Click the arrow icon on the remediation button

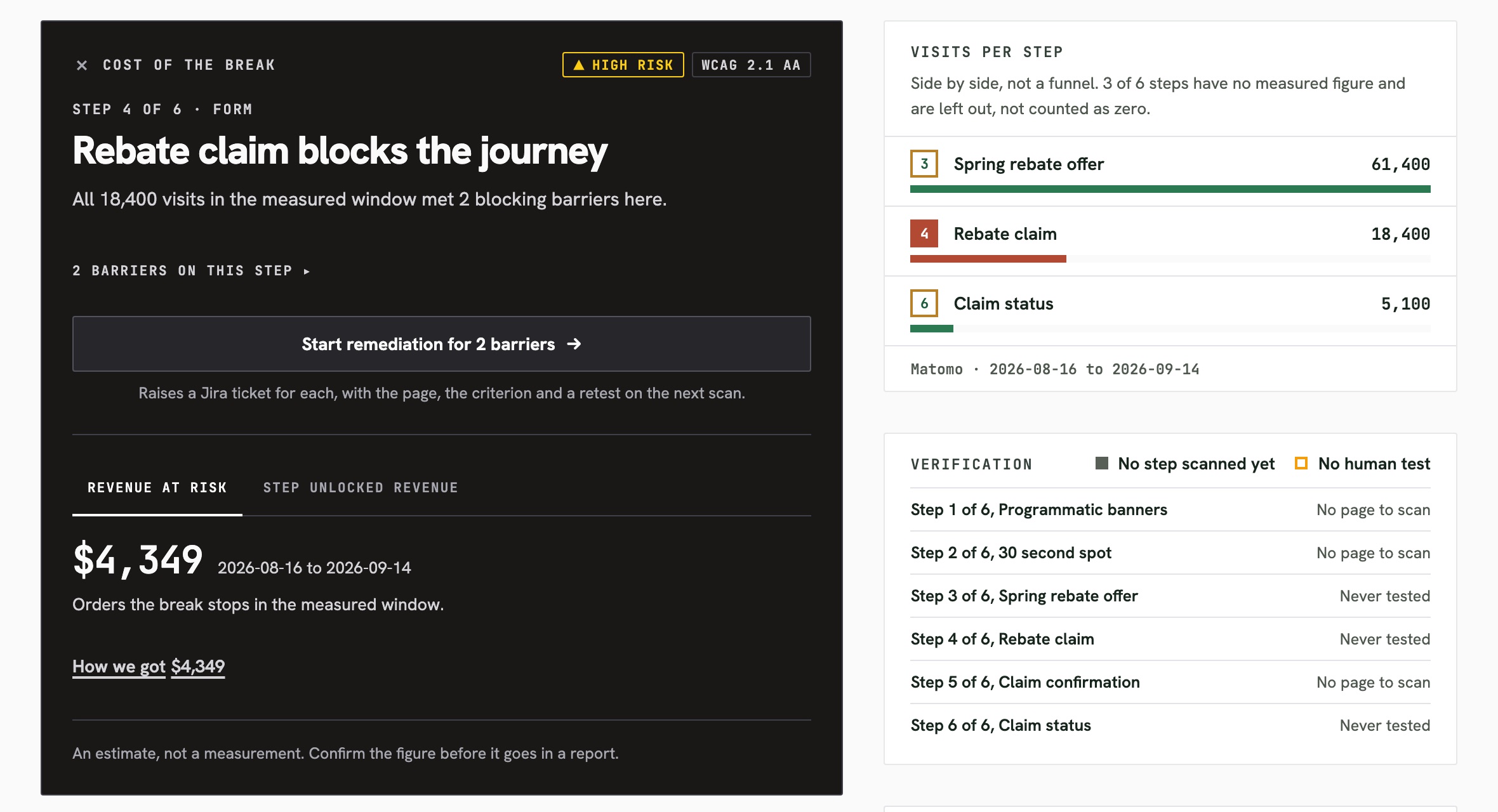[574, 344]
